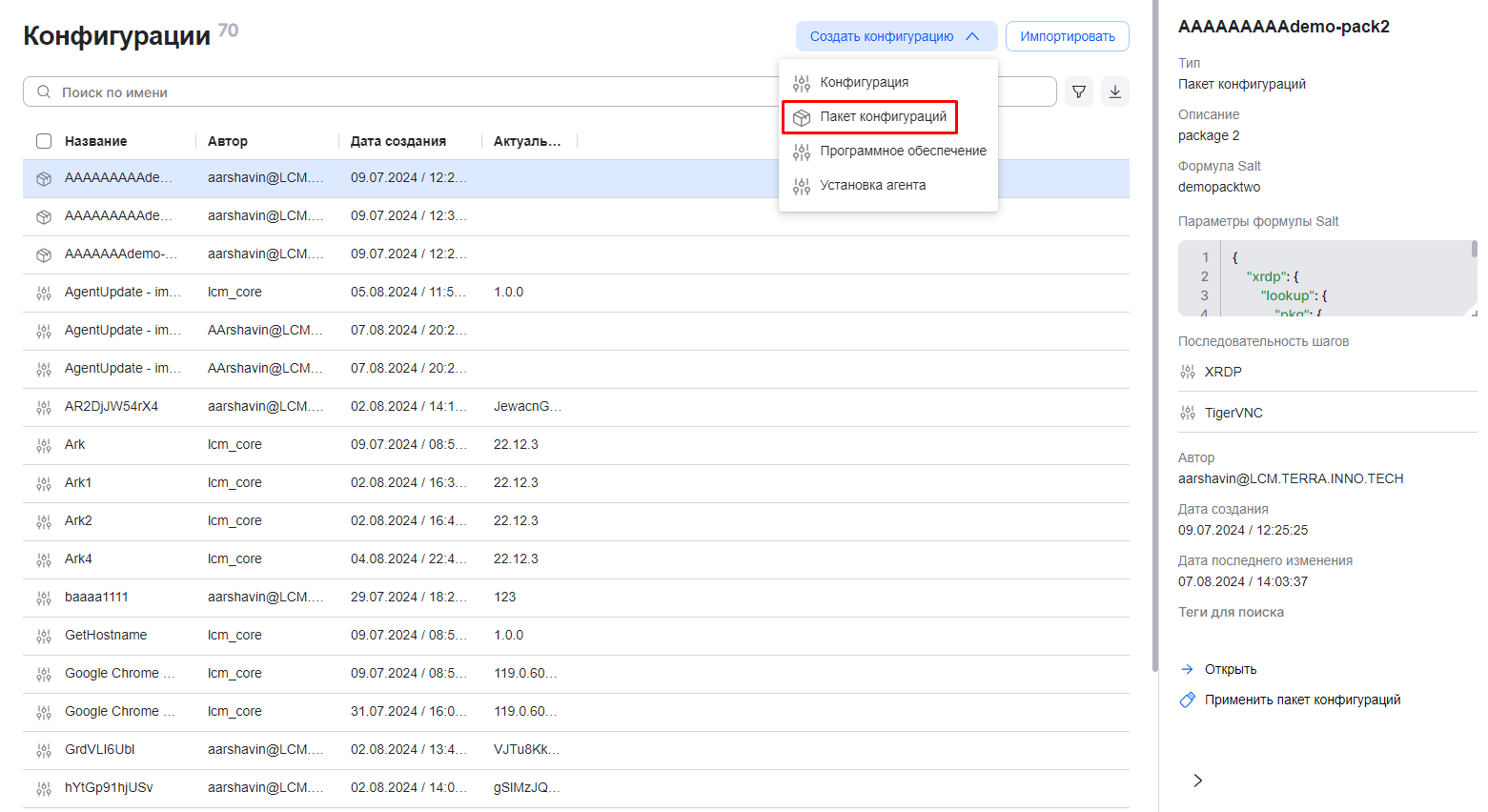Open the package via Открыть link
The image size is (1488, 812).
tap(1231, 669)
